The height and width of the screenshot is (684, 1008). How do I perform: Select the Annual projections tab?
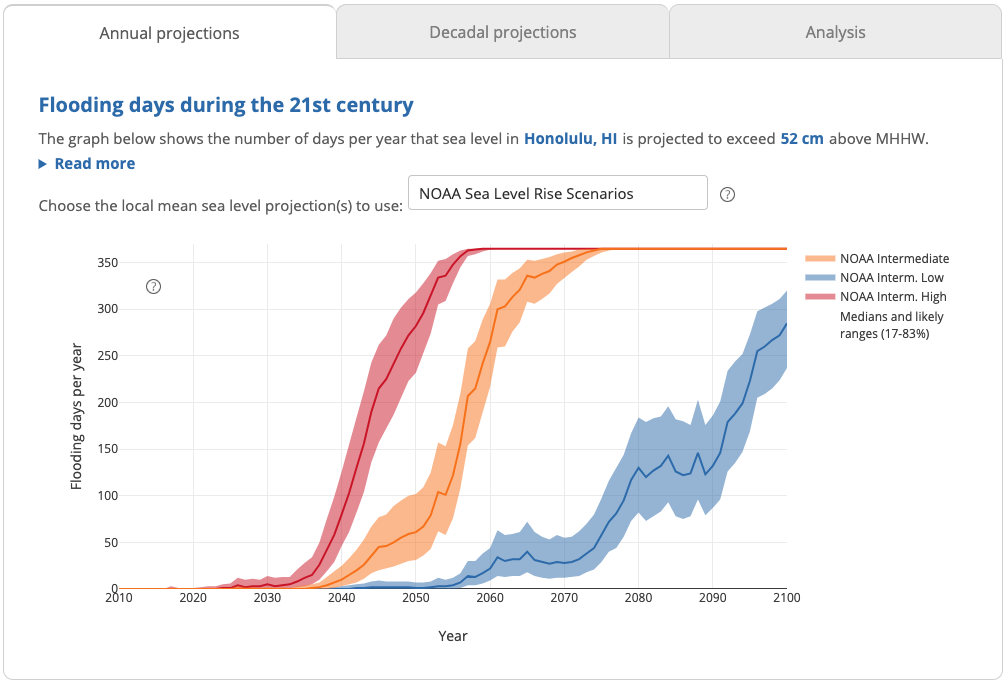(x=169, y=33)
